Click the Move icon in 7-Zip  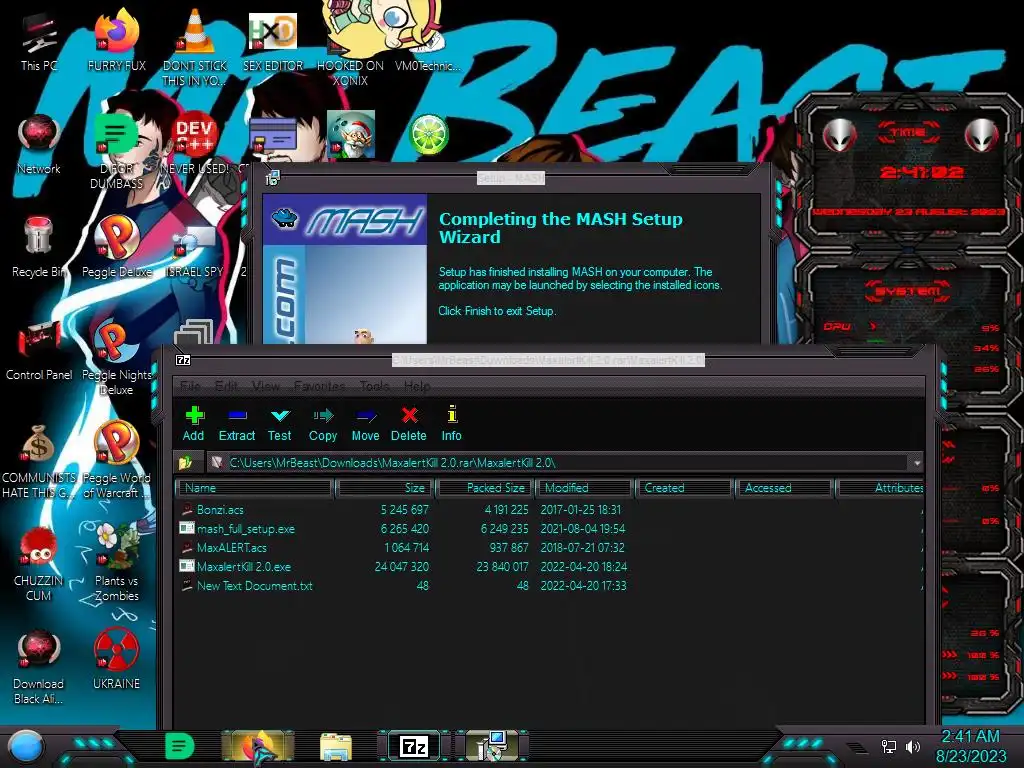(x=366, y=415)
